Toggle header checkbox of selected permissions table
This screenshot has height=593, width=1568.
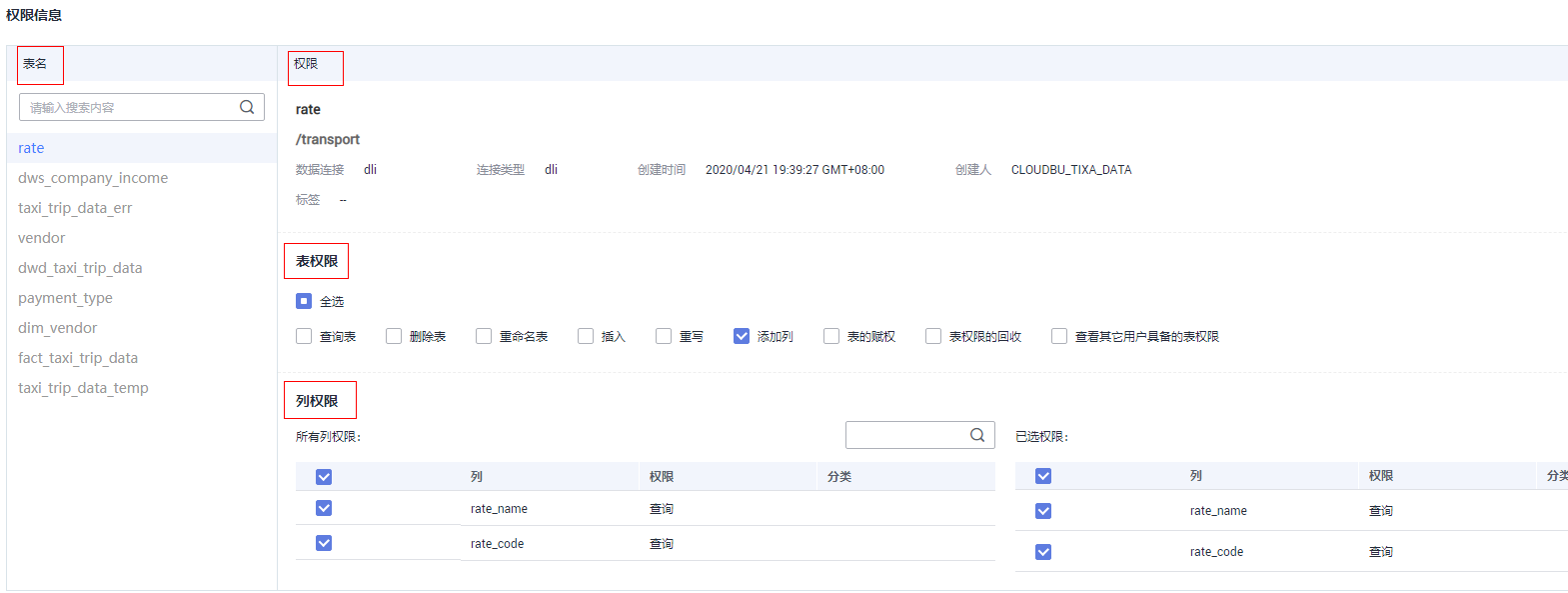tap(1043, 476)
